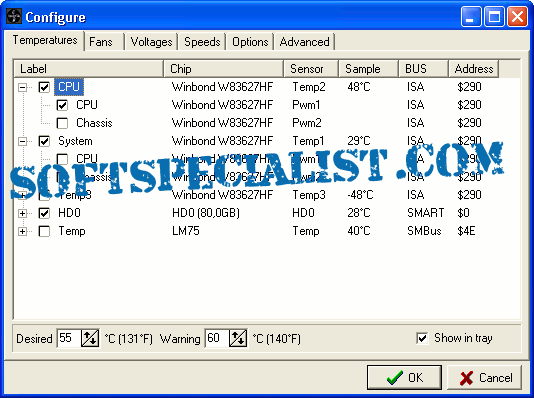
Task: Open the Voltages tab
Action: (151, 42)
